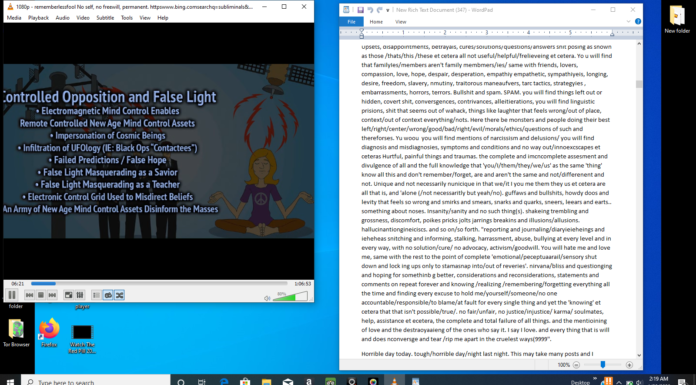Toggle VLC fullscreen video button
This screenshot has height=385, width=696.
[68, 295]
